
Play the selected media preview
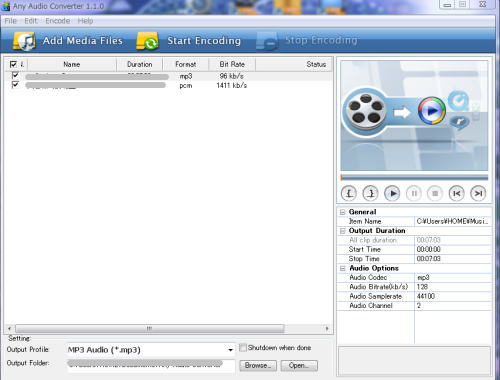pos(392,193)
